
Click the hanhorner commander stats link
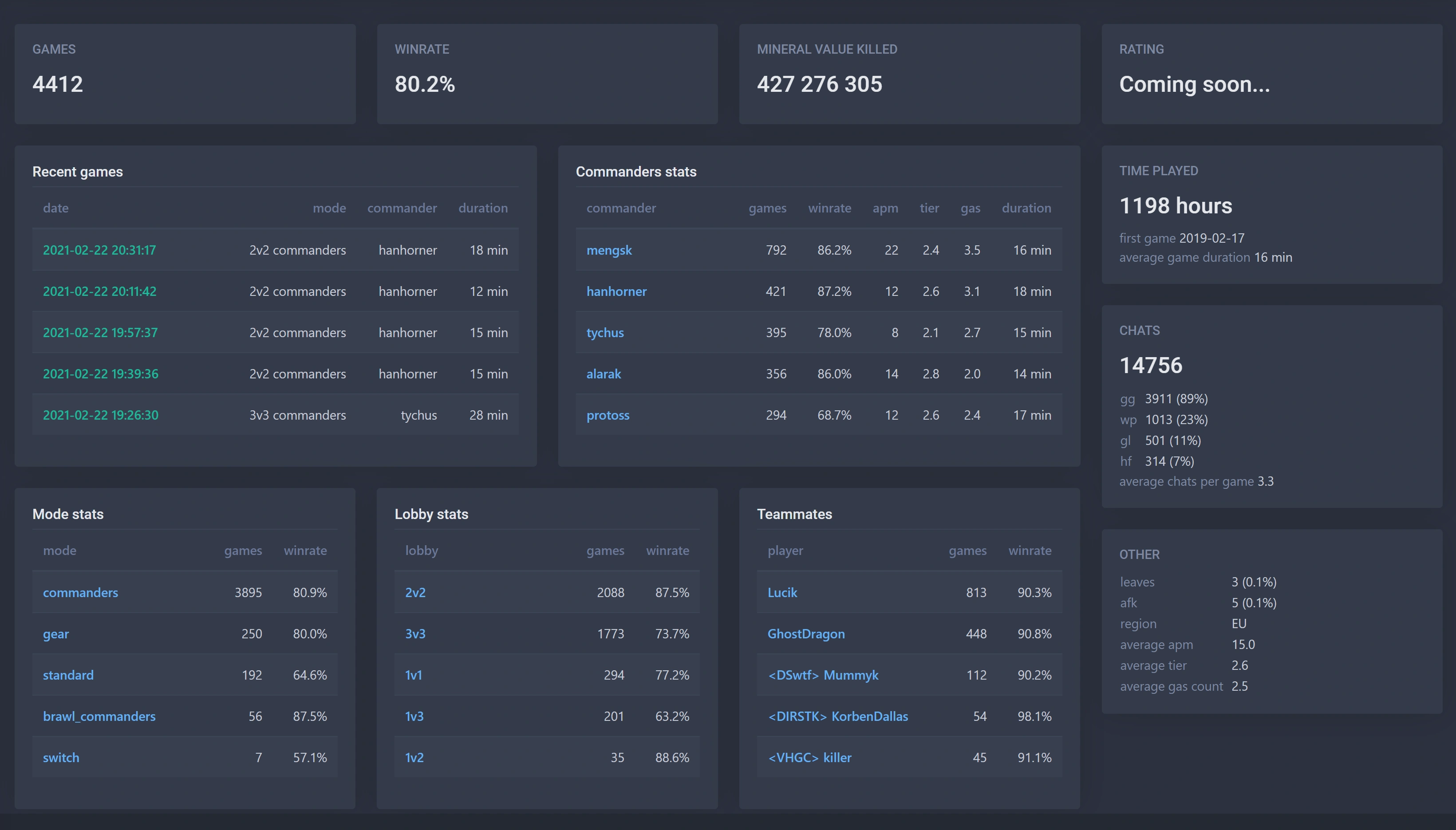click(x=616, y=291)
